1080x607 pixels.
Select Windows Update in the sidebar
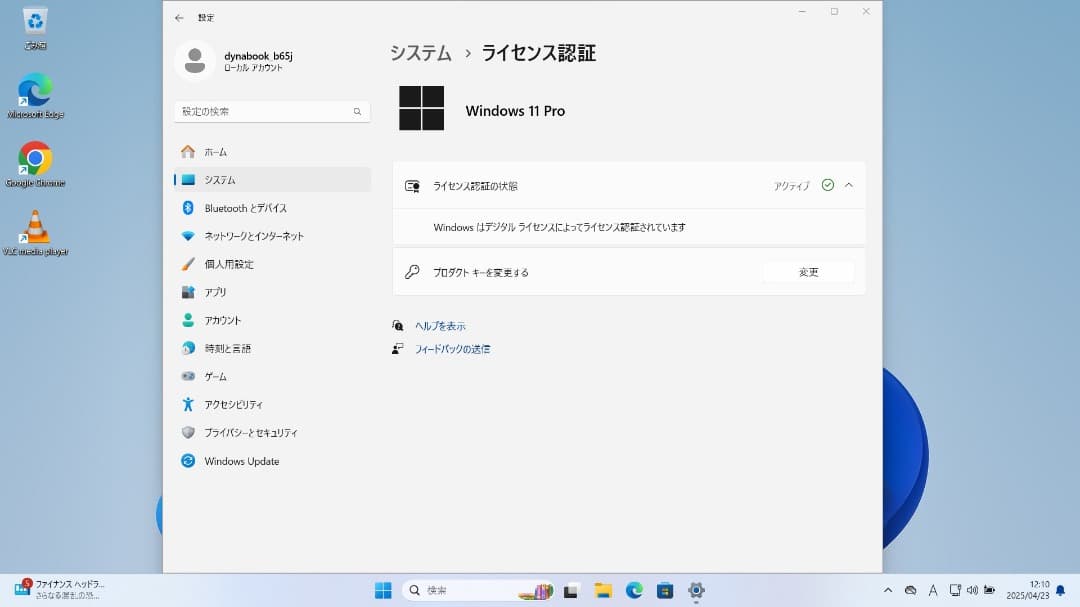[240, 461]
